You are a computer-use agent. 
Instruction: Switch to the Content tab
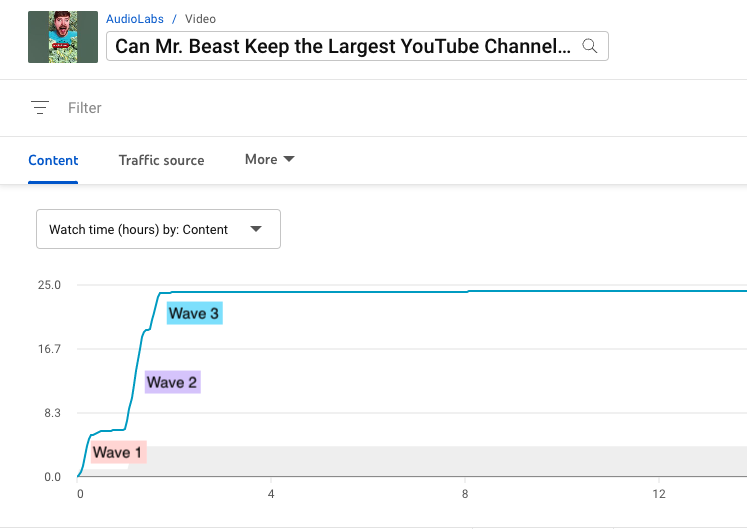click(x=53, y=160)
